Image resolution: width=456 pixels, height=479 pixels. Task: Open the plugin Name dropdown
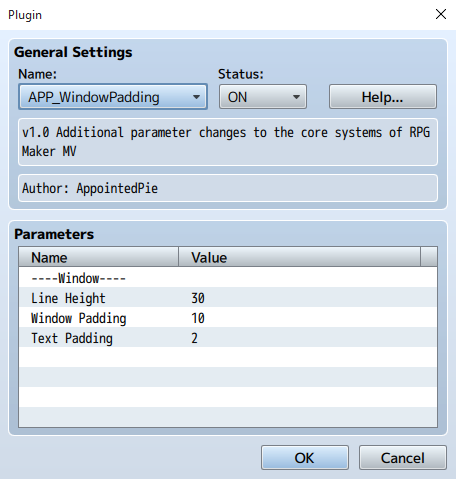tap(113, 97)
